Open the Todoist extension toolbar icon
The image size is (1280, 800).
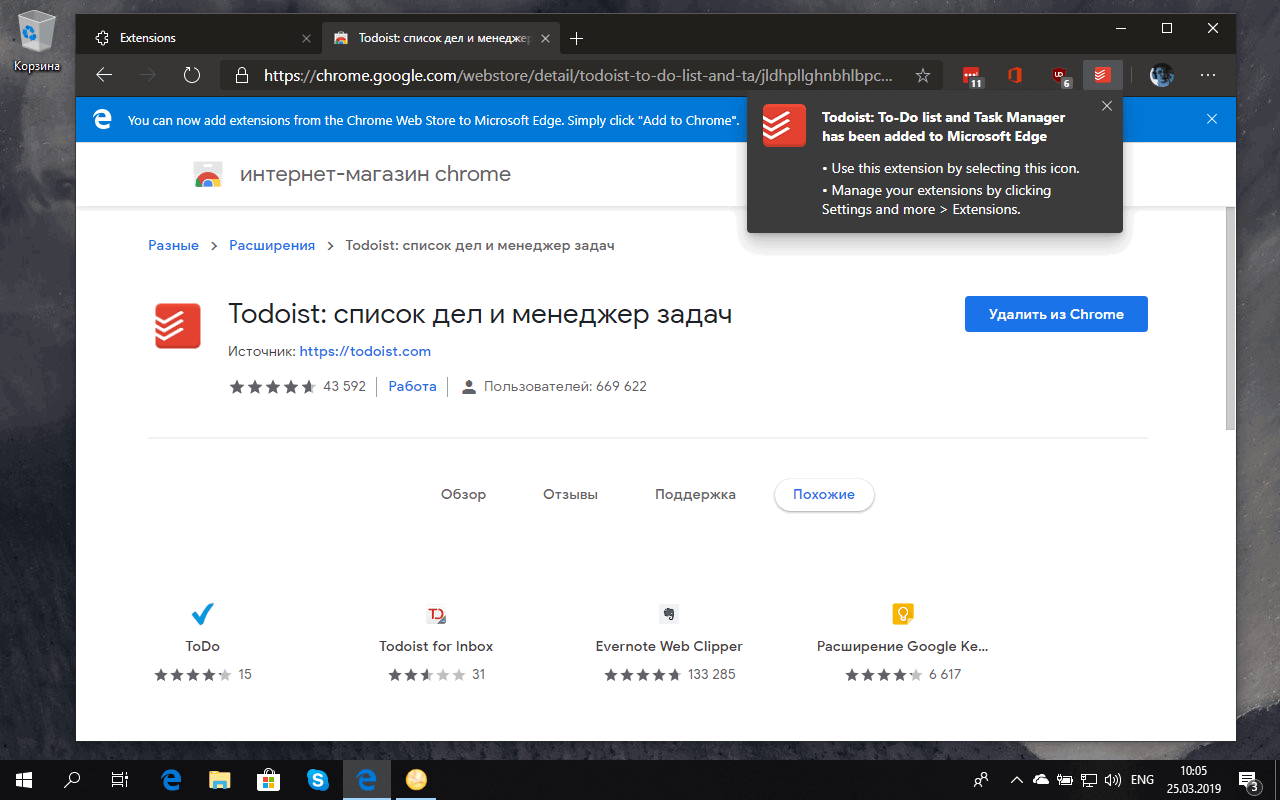click(1102, 75)
